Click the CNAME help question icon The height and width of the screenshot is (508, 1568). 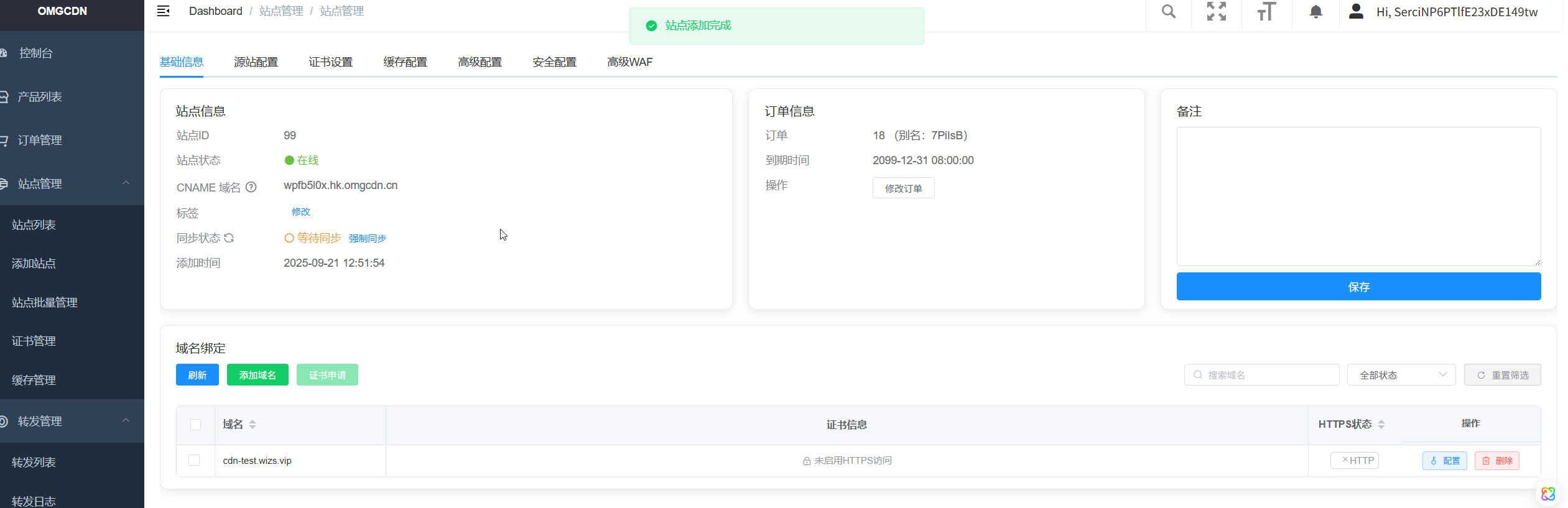(x=251, y=187)
